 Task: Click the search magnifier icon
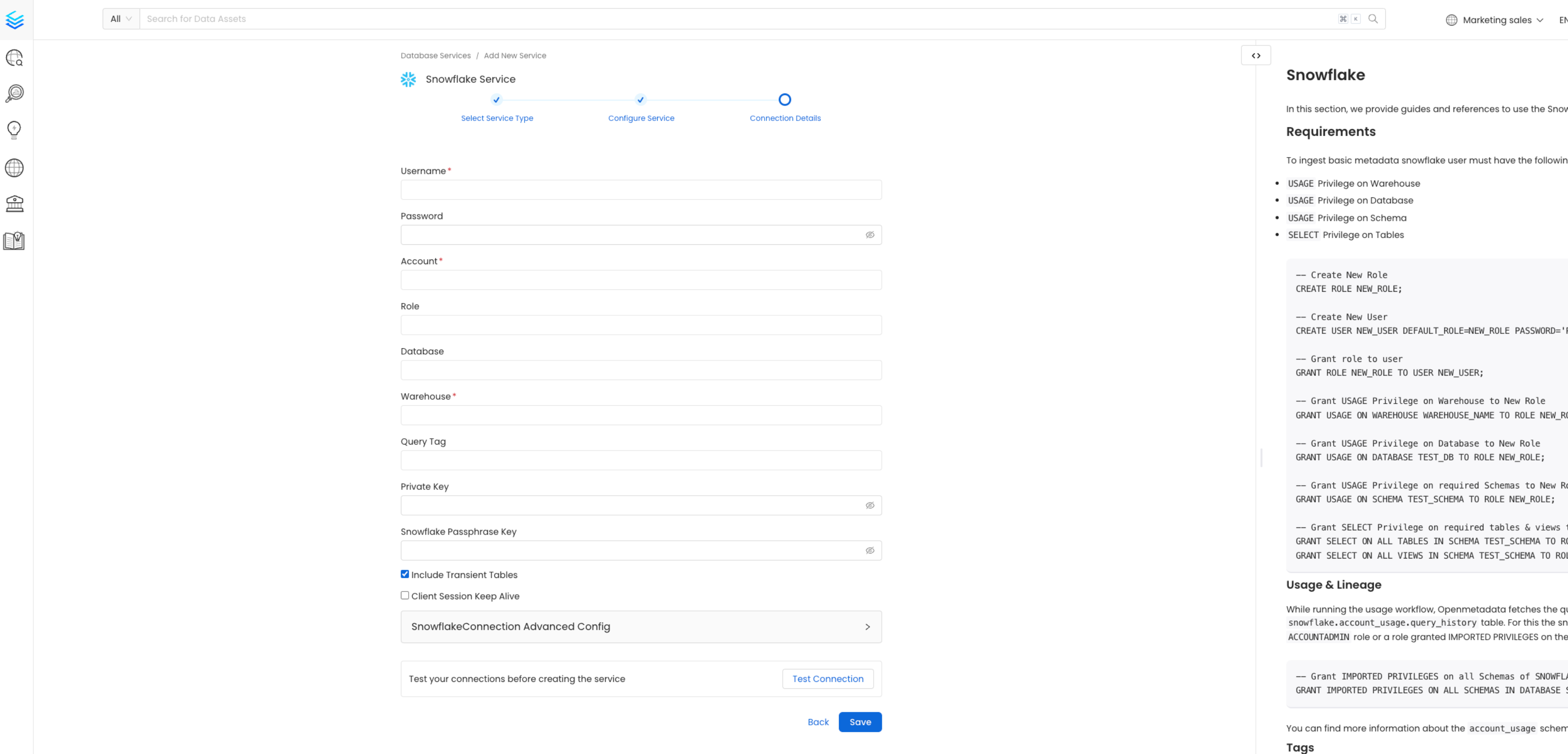(1373, 19)
